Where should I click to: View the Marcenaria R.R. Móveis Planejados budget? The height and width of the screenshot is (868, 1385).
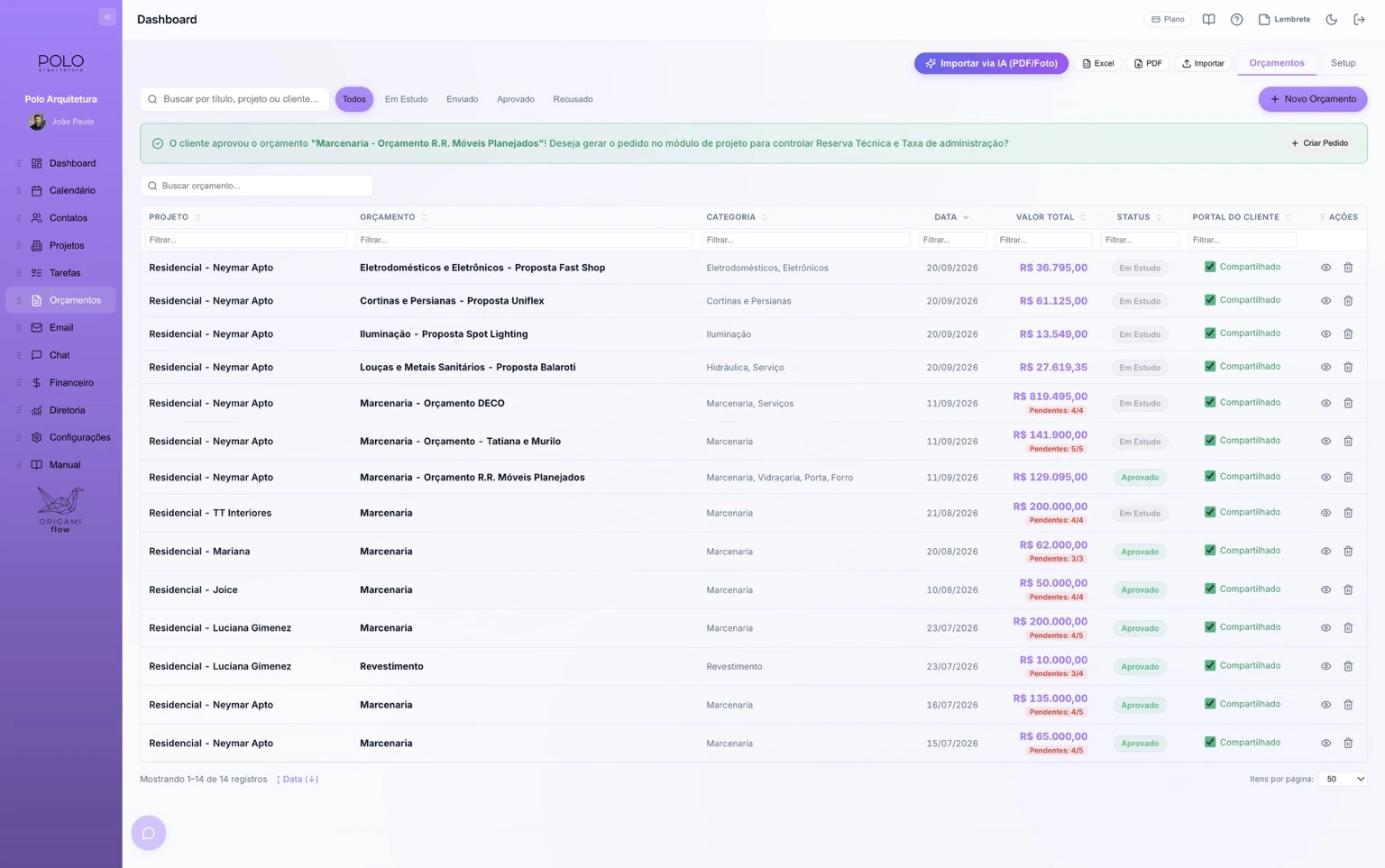tap(1325, 478)
